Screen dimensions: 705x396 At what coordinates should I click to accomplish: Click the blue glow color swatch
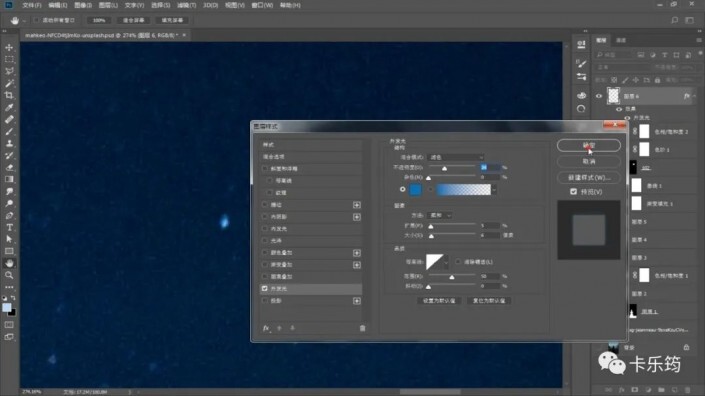(x=415, y=190)
